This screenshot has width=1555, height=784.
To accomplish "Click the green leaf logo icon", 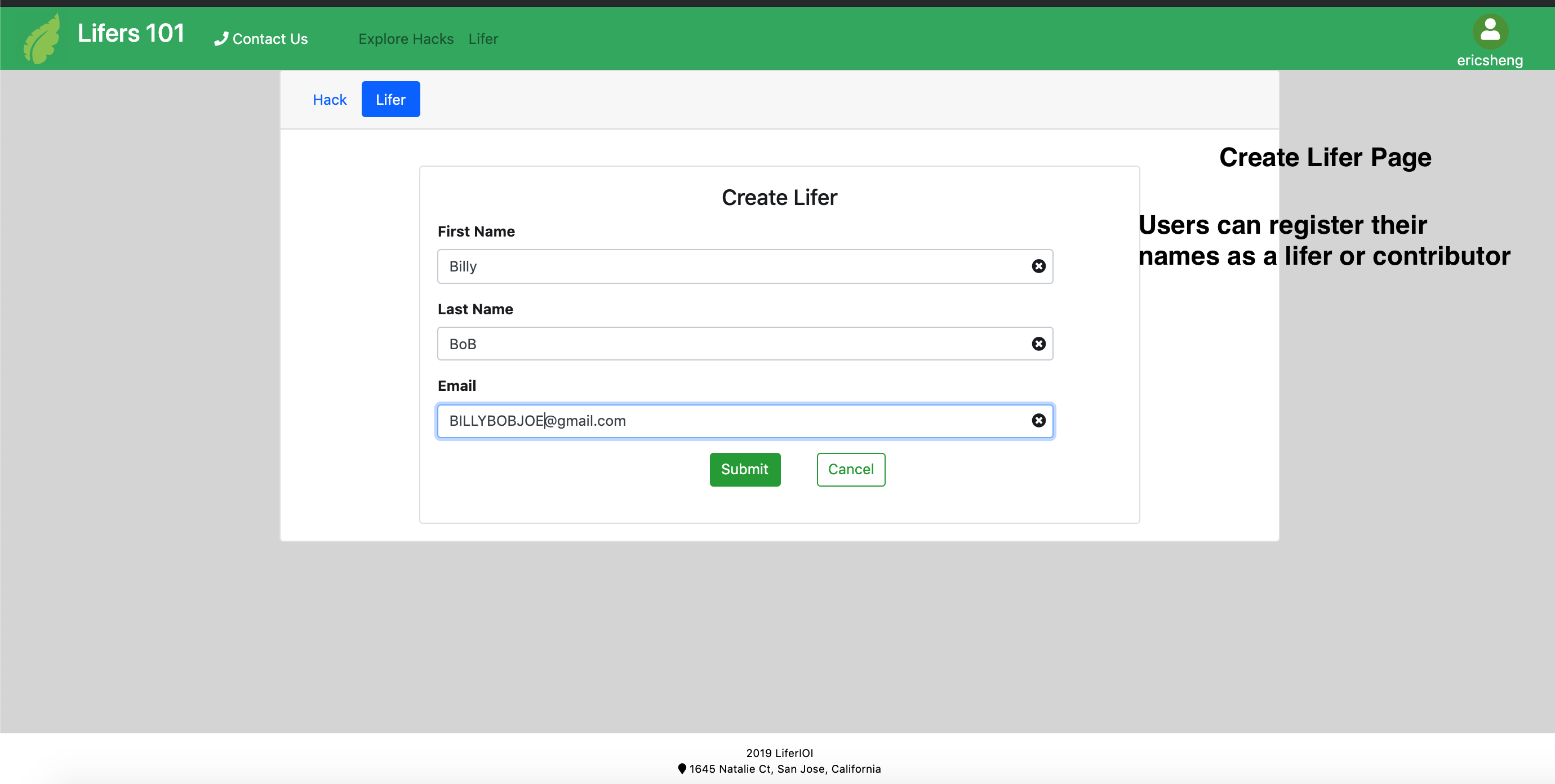I will point(42,39).
